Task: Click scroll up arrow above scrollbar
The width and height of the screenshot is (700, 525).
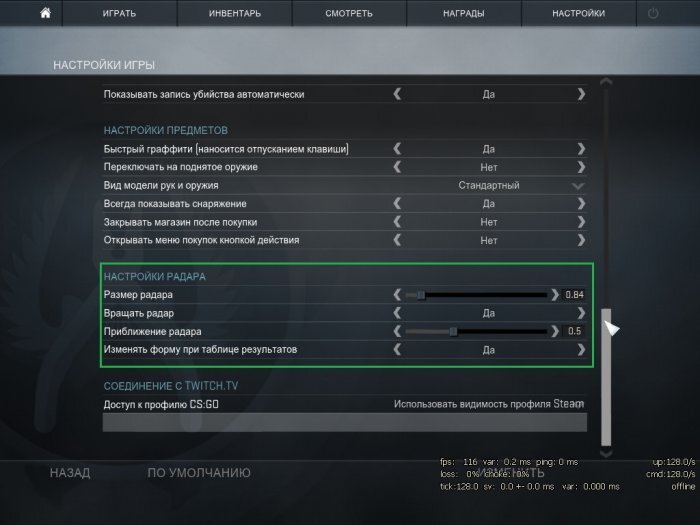Action: pyautogui.click(x=606, y=82)
